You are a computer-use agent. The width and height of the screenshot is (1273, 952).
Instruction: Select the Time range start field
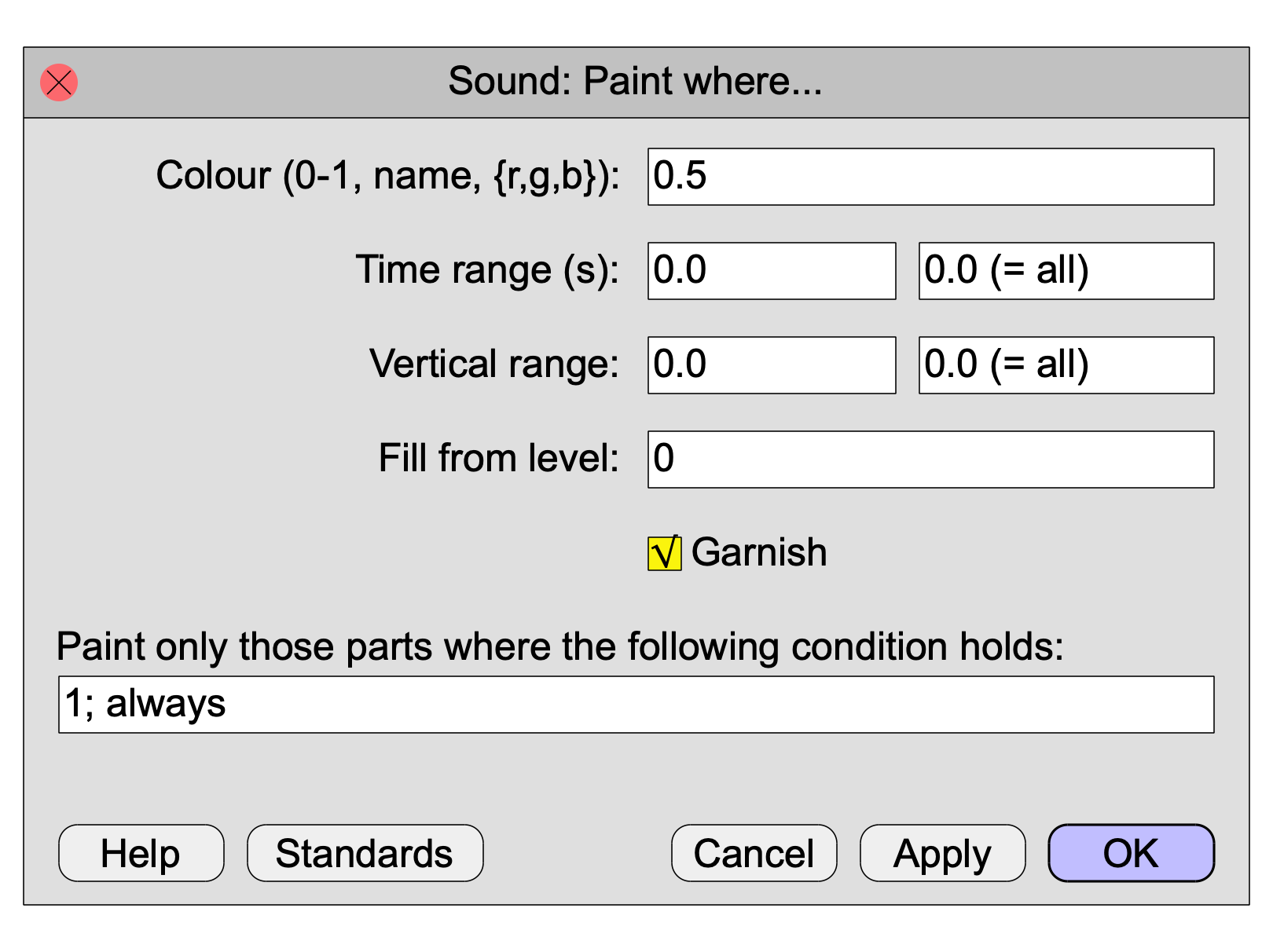click(772, 271)
